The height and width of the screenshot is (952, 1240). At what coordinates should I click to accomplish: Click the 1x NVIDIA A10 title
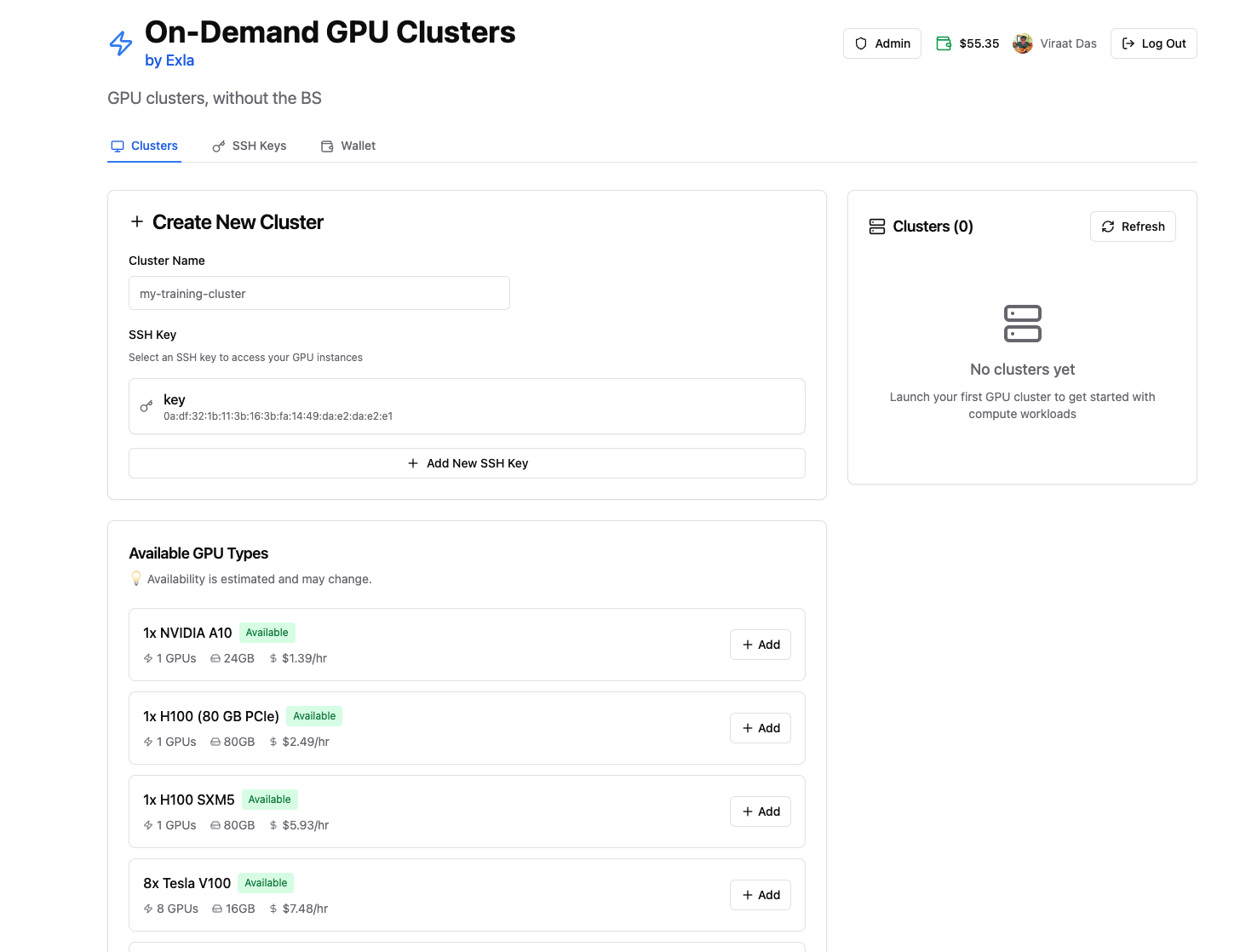pyautogui.click(x=187, y=633)
